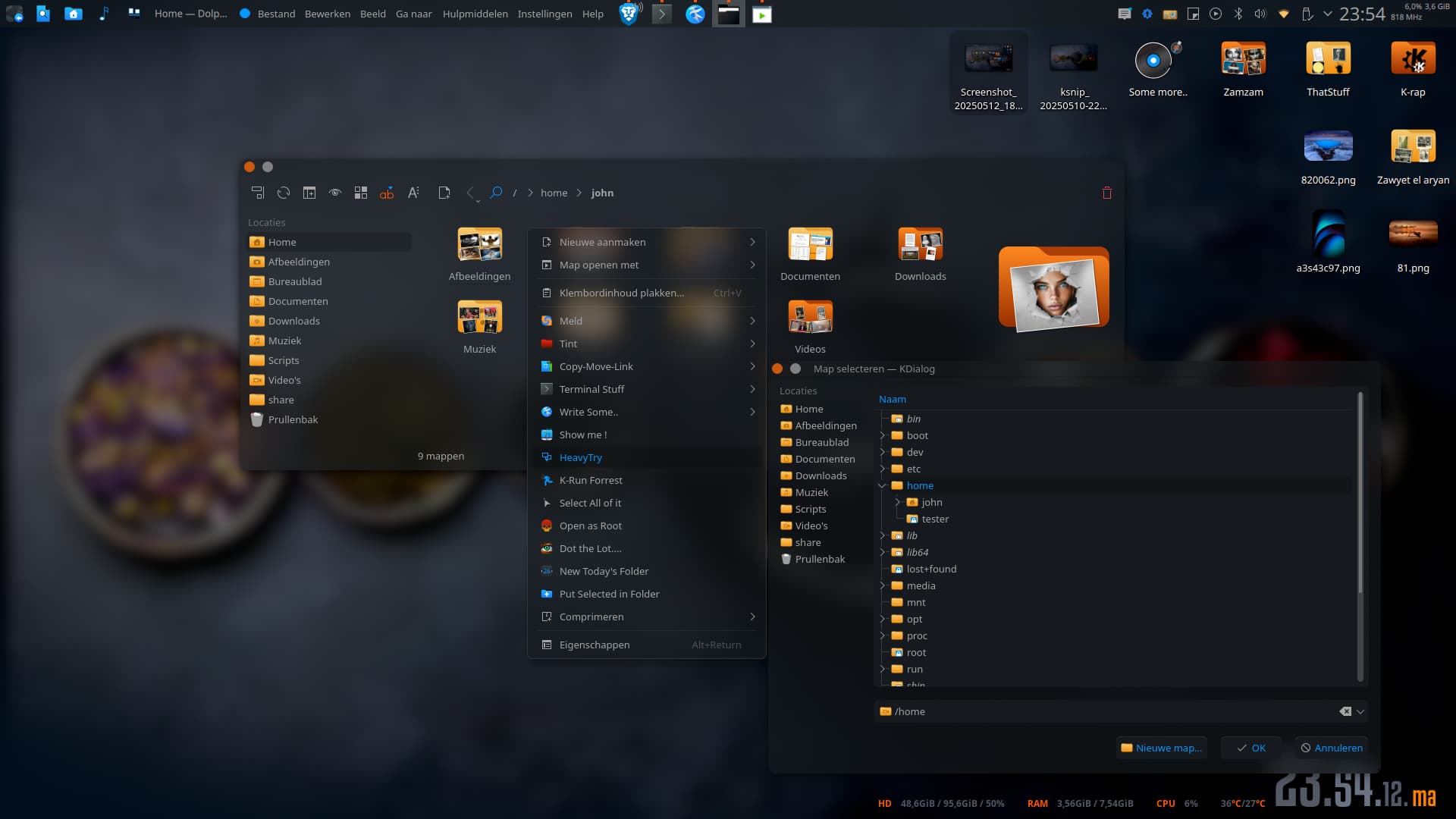Choose 'Eigenschappen' in context menu
1456x819 pixels.
point(647,645)
